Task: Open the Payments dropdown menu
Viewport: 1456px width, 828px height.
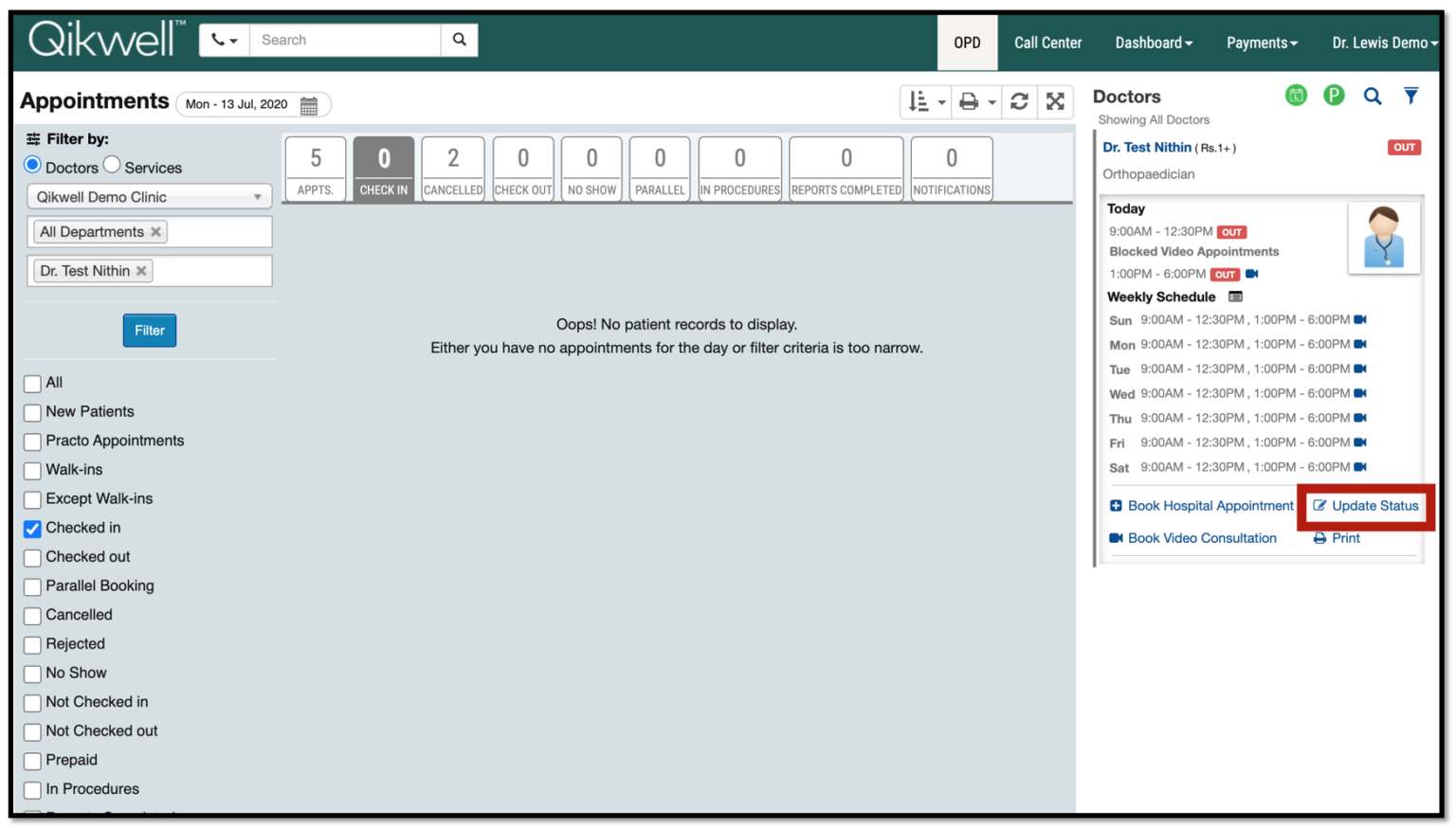Action: click(1261, 43)
